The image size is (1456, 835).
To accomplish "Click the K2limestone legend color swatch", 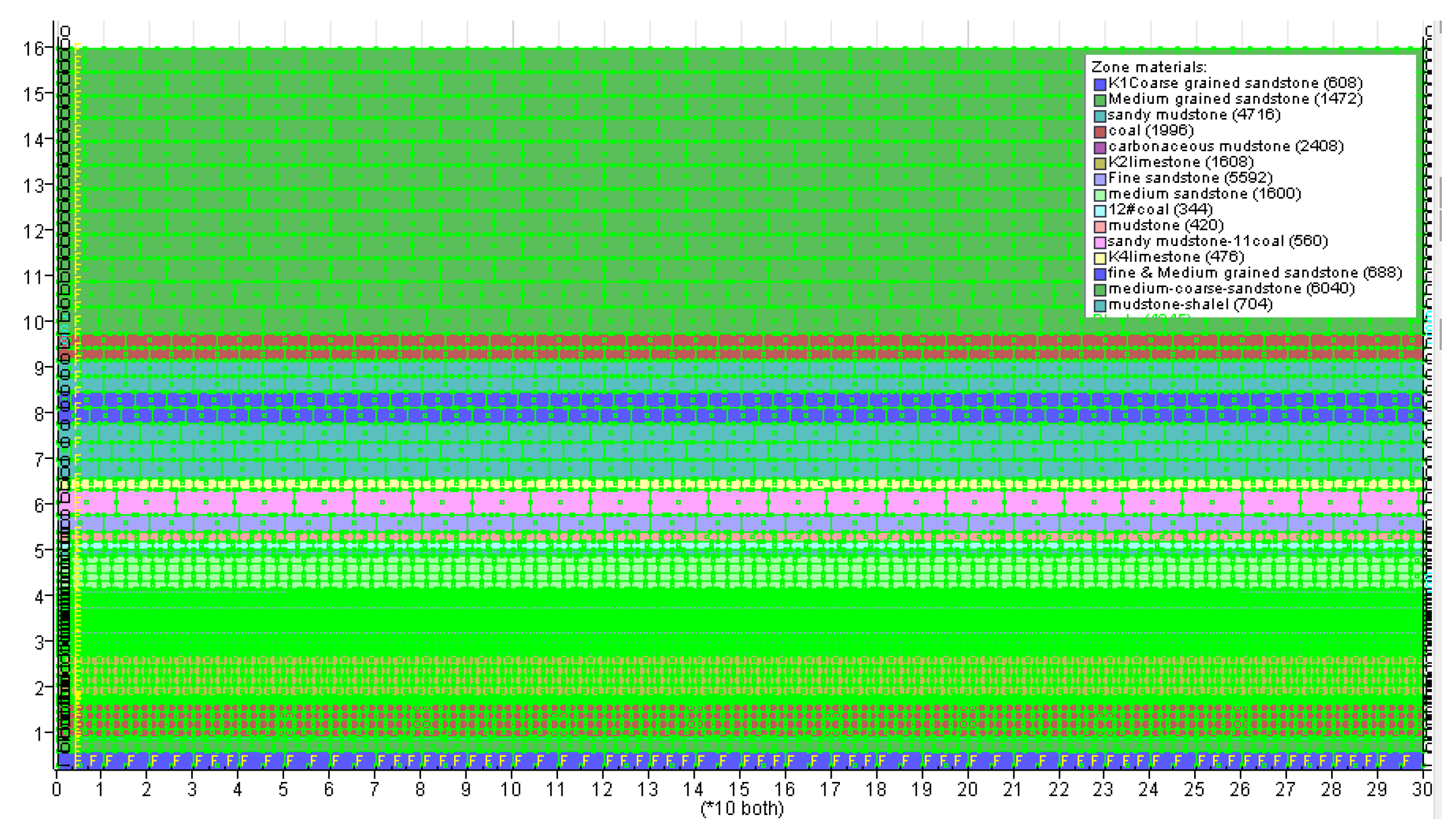I will (1099, 163).
